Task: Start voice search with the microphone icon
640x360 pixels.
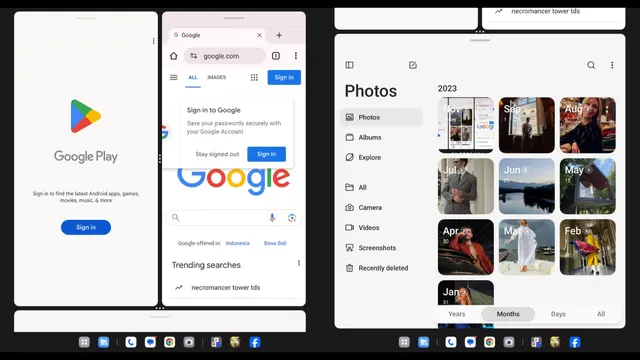Action: 272,218
